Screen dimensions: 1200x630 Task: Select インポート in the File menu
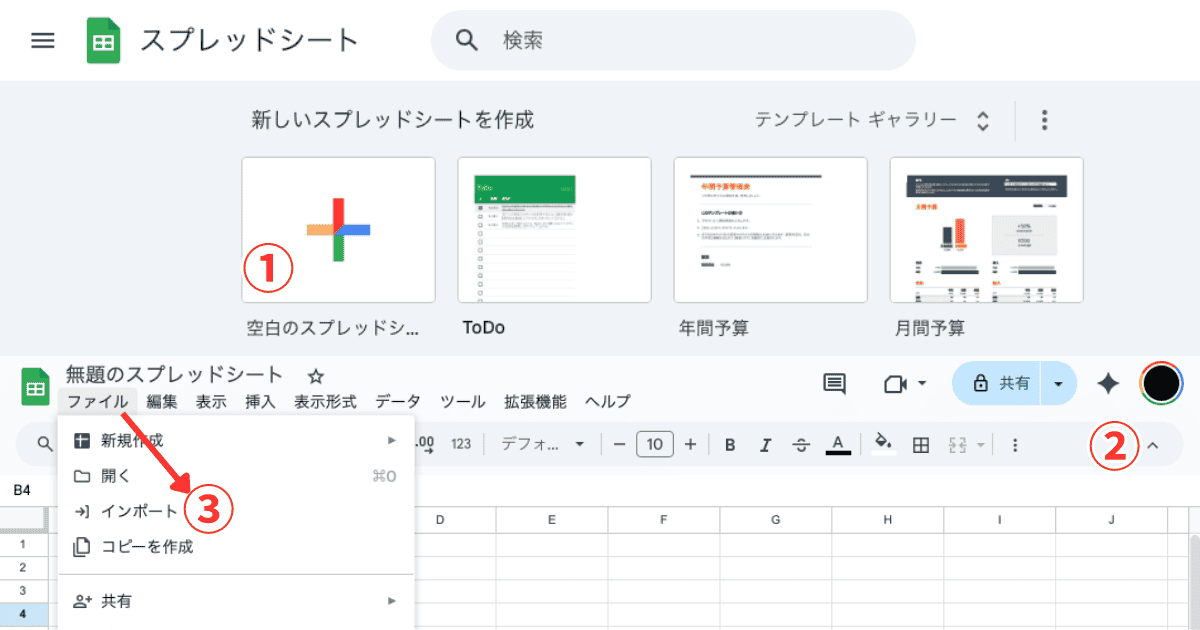(236, 511)
